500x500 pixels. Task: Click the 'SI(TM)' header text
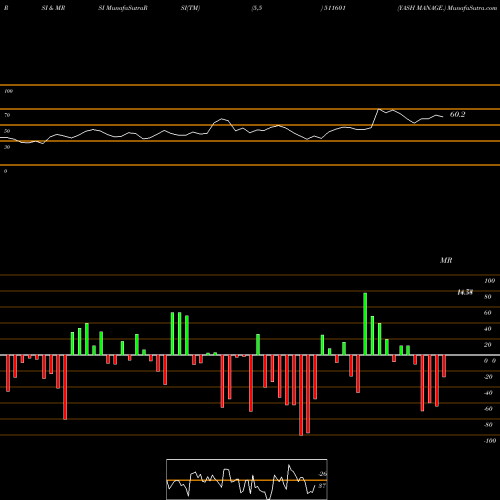tap(190, 8)
